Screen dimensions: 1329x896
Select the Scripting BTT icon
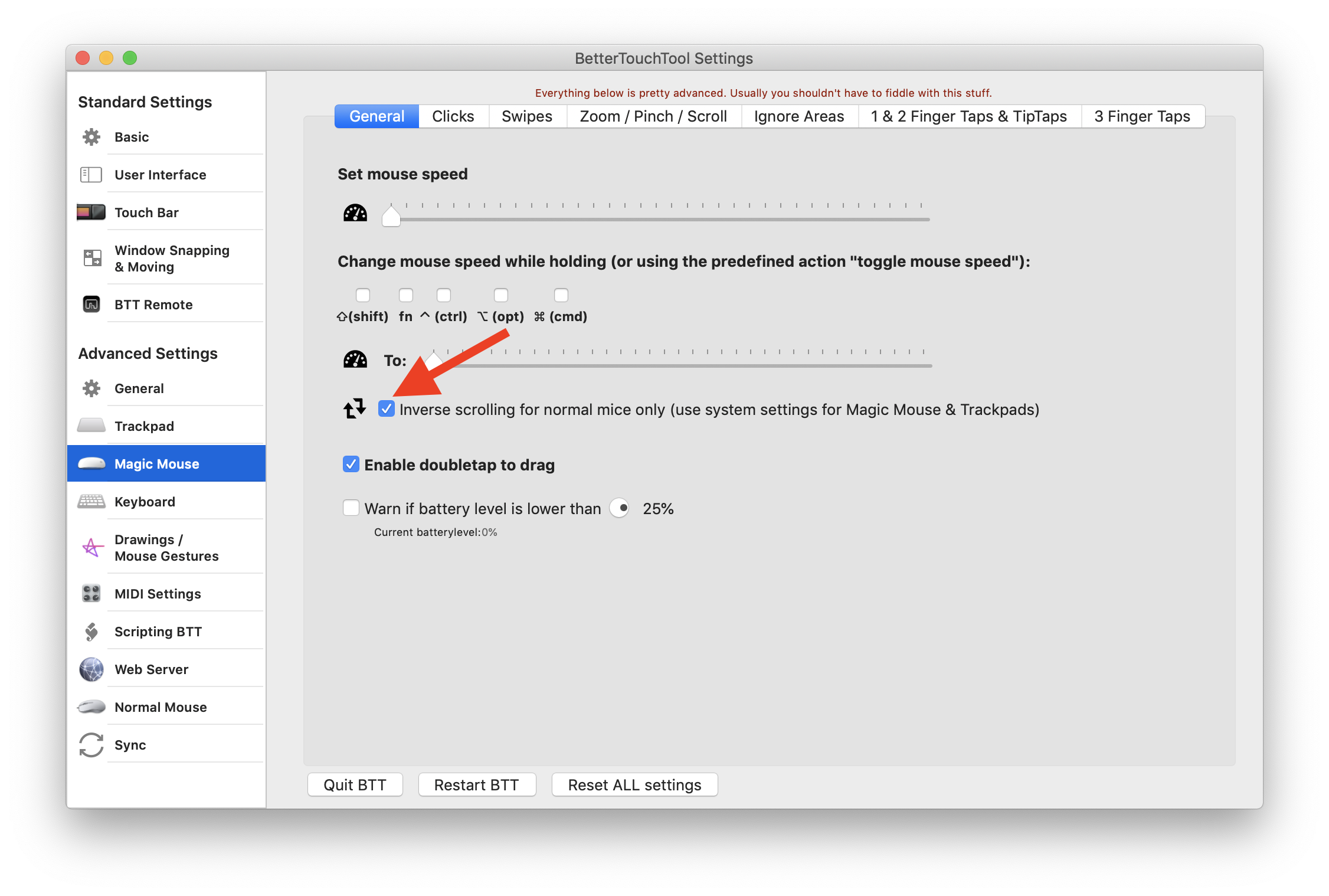[91, 631]
